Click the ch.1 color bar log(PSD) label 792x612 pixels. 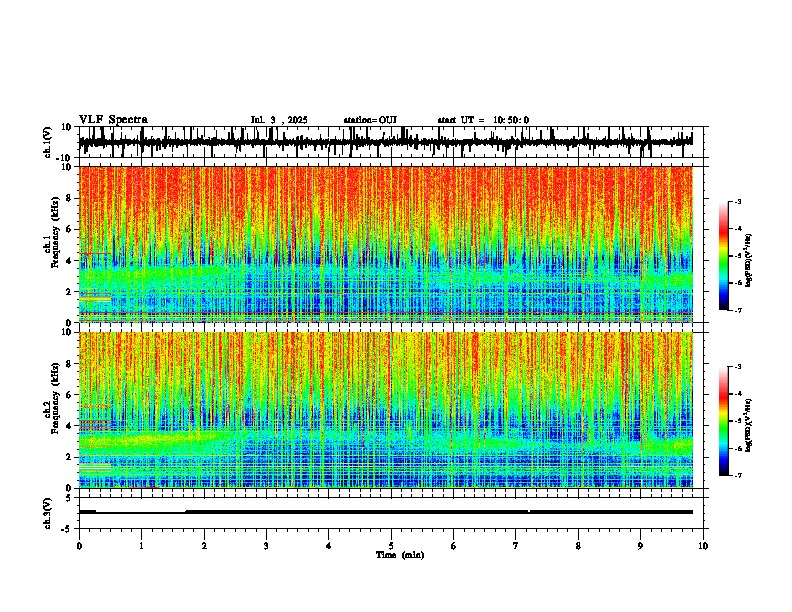point(749,261)
